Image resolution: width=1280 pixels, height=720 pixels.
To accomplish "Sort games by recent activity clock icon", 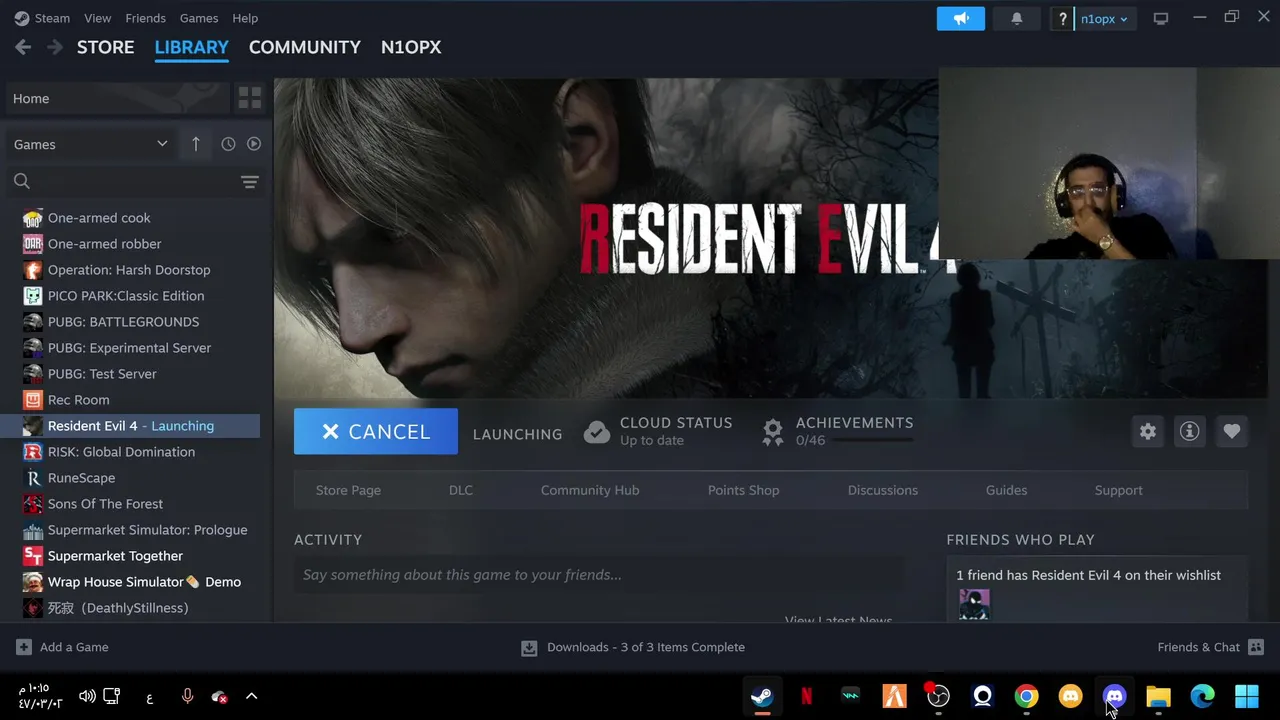I will 228,144.
